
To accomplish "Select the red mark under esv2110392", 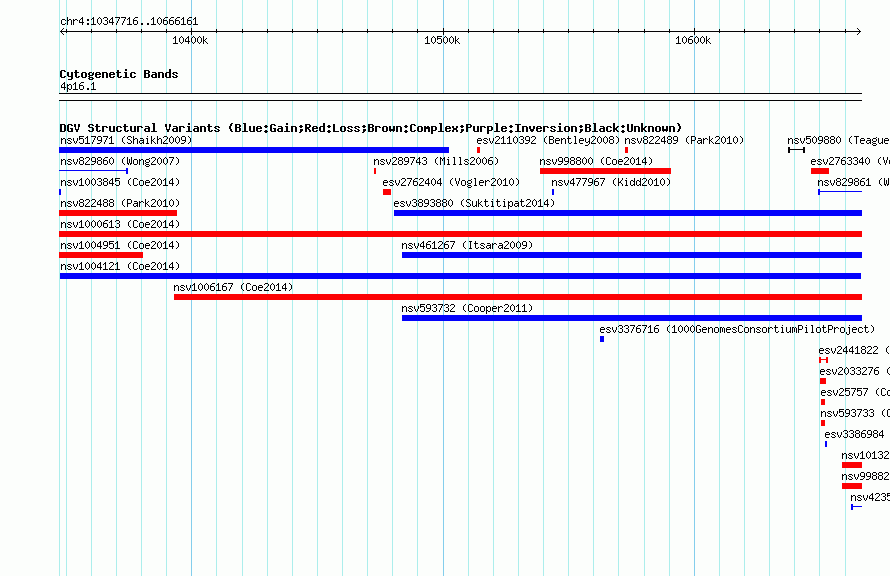I will click(478, 150).
